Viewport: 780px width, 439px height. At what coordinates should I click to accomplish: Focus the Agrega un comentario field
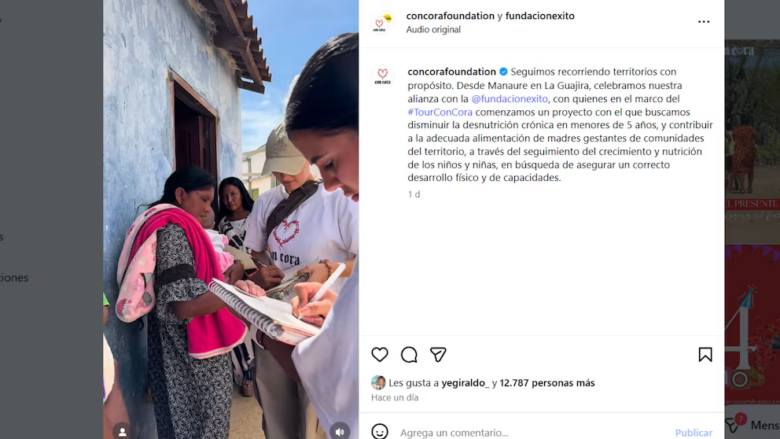[x=532, y=433]
